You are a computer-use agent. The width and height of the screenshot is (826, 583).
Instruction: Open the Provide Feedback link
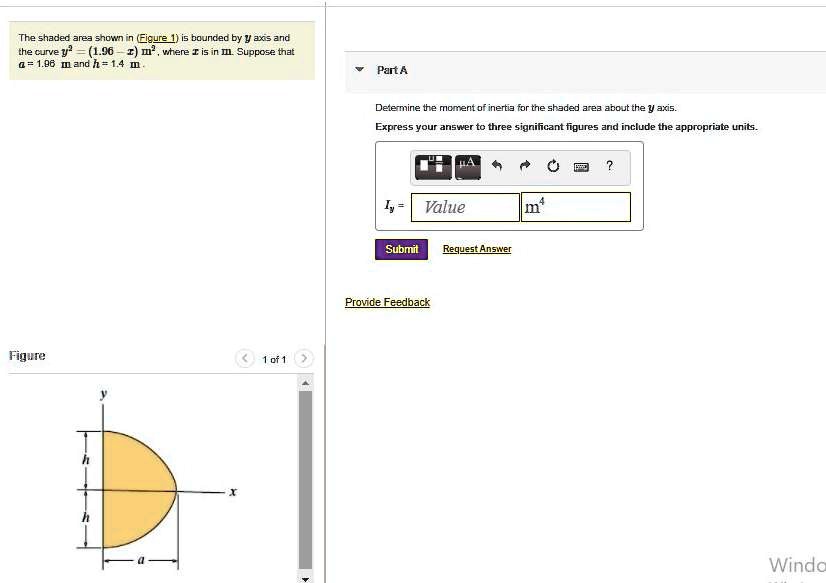click(x=388, y=302)
